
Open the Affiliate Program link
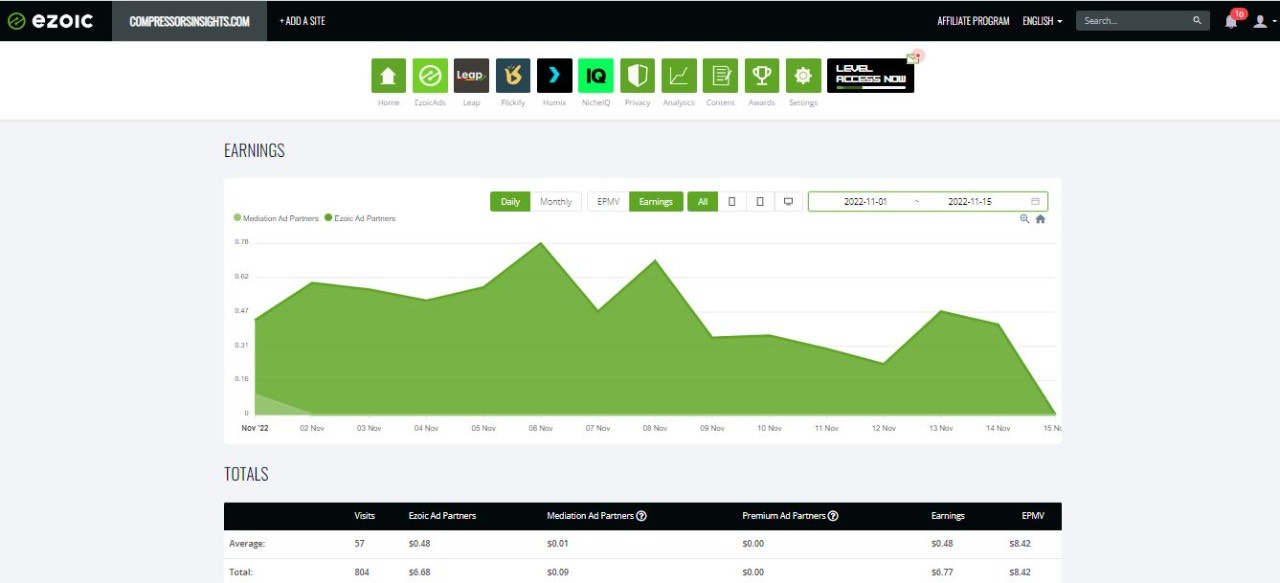(x=973, y=21)
